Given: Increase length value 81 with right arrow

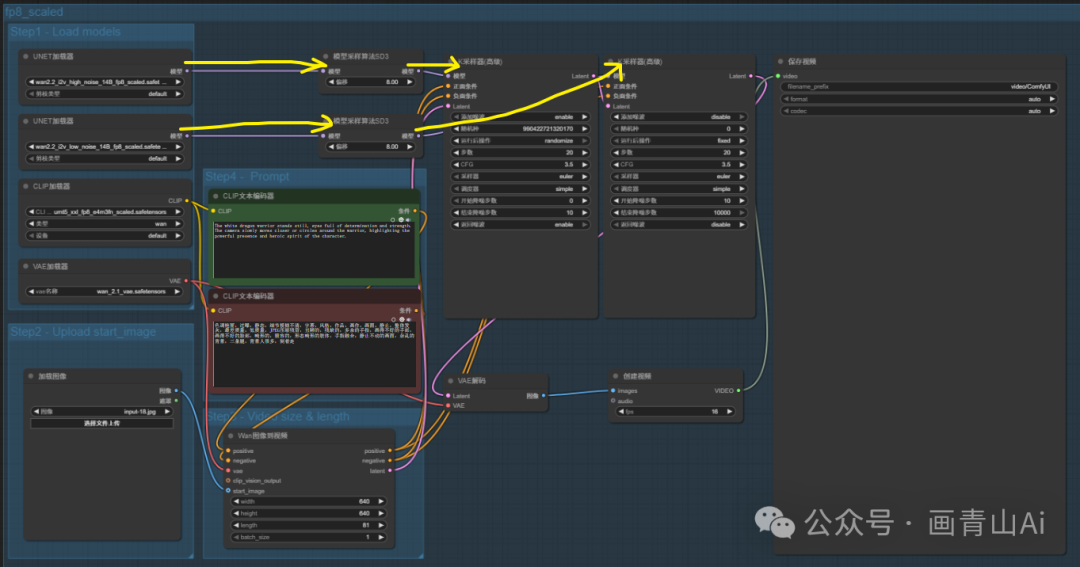Looking at the screenshot, I should pyautogui.click(x=381, y=525).
